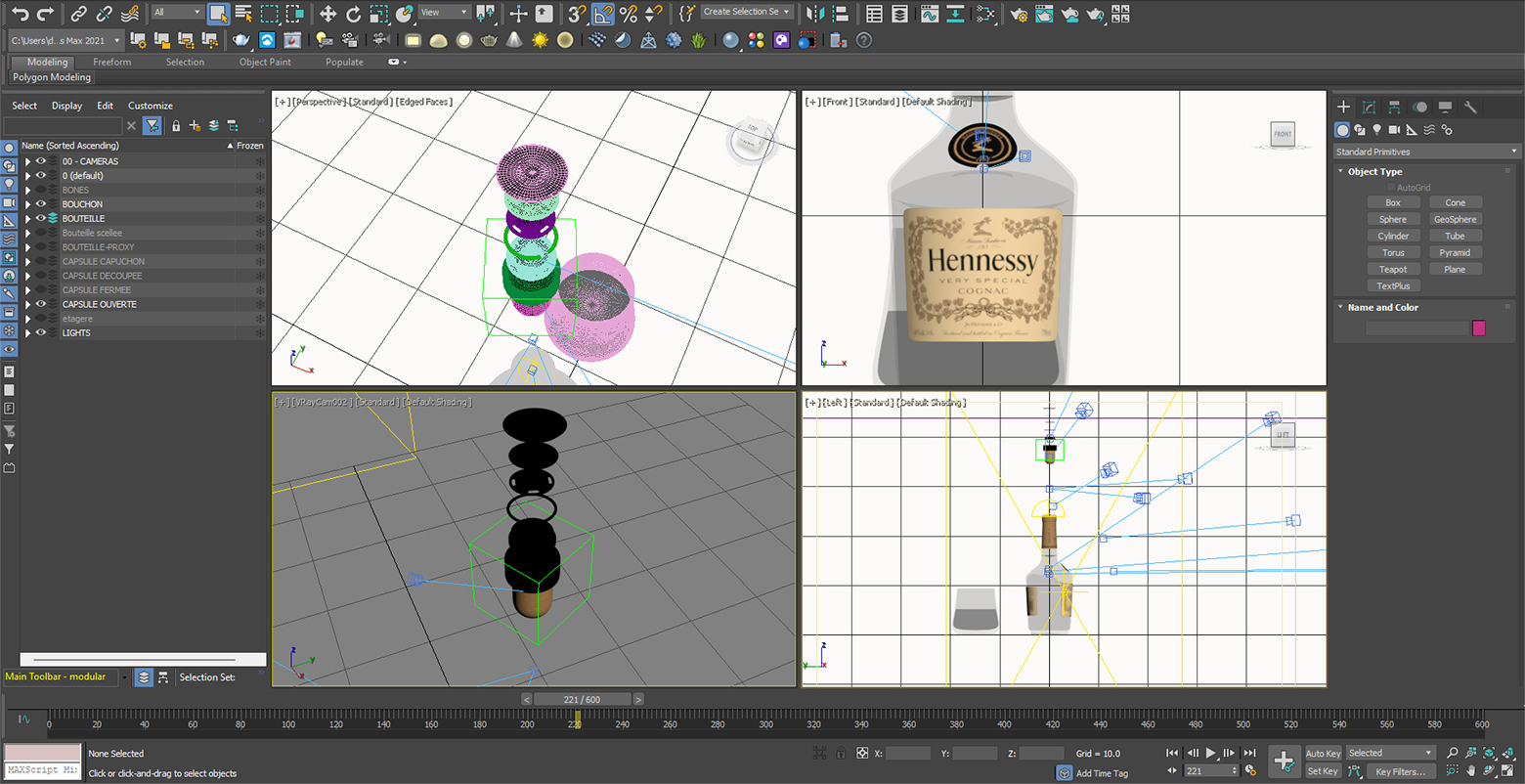Activate the Select and Rotate tool
1525x784 pixels.
(x=353, y=14)
